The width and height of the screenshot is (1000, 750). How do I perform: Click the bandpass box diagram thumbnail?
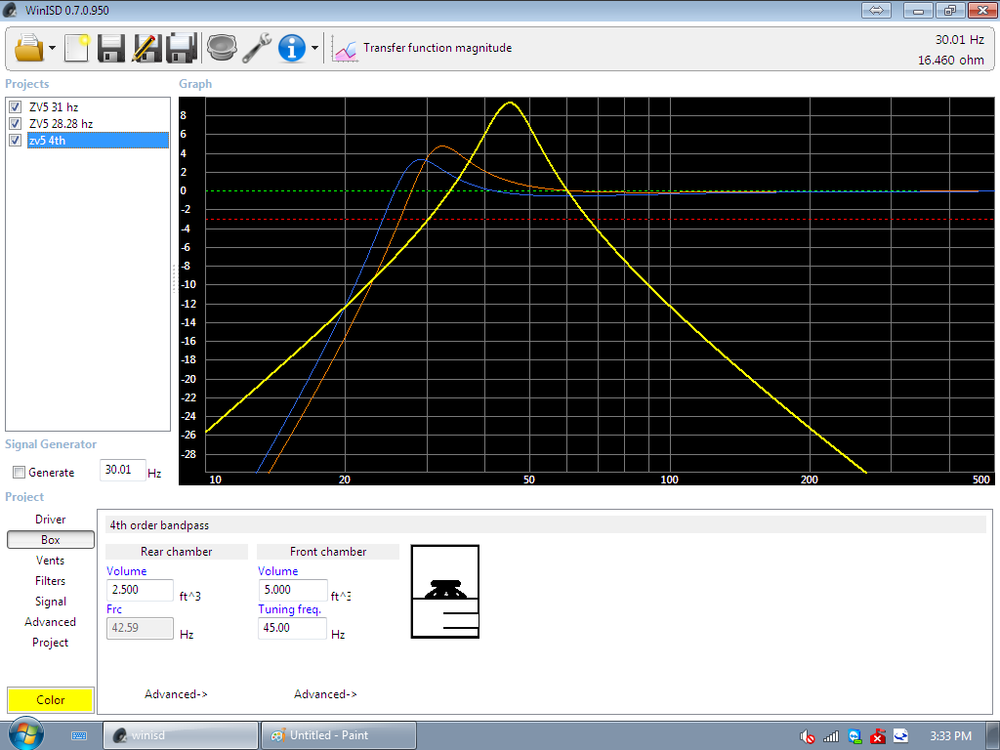(445, 591)
